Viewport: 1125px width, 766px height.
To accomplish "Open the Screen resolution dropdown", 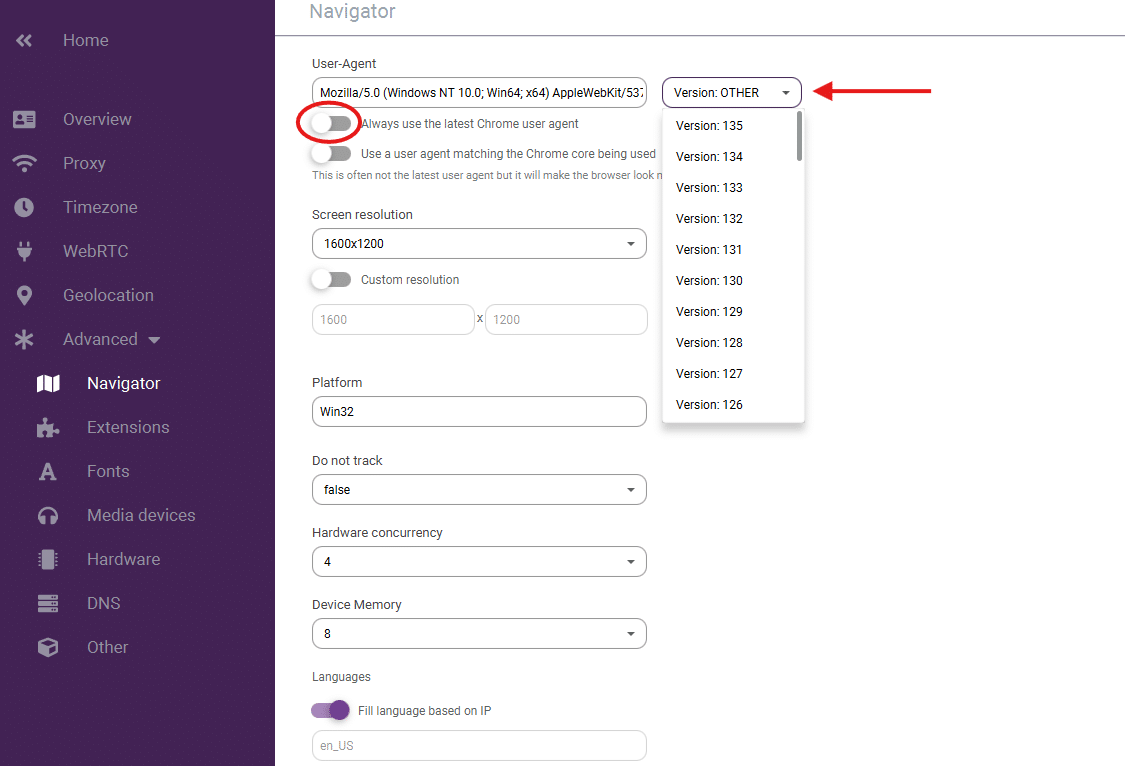I will point(478,243).
